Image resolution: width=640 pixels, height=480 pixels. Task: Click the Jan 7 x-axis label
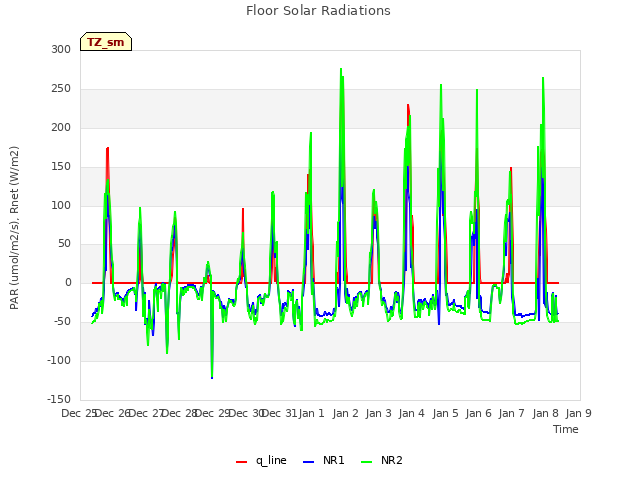point(511,413)
